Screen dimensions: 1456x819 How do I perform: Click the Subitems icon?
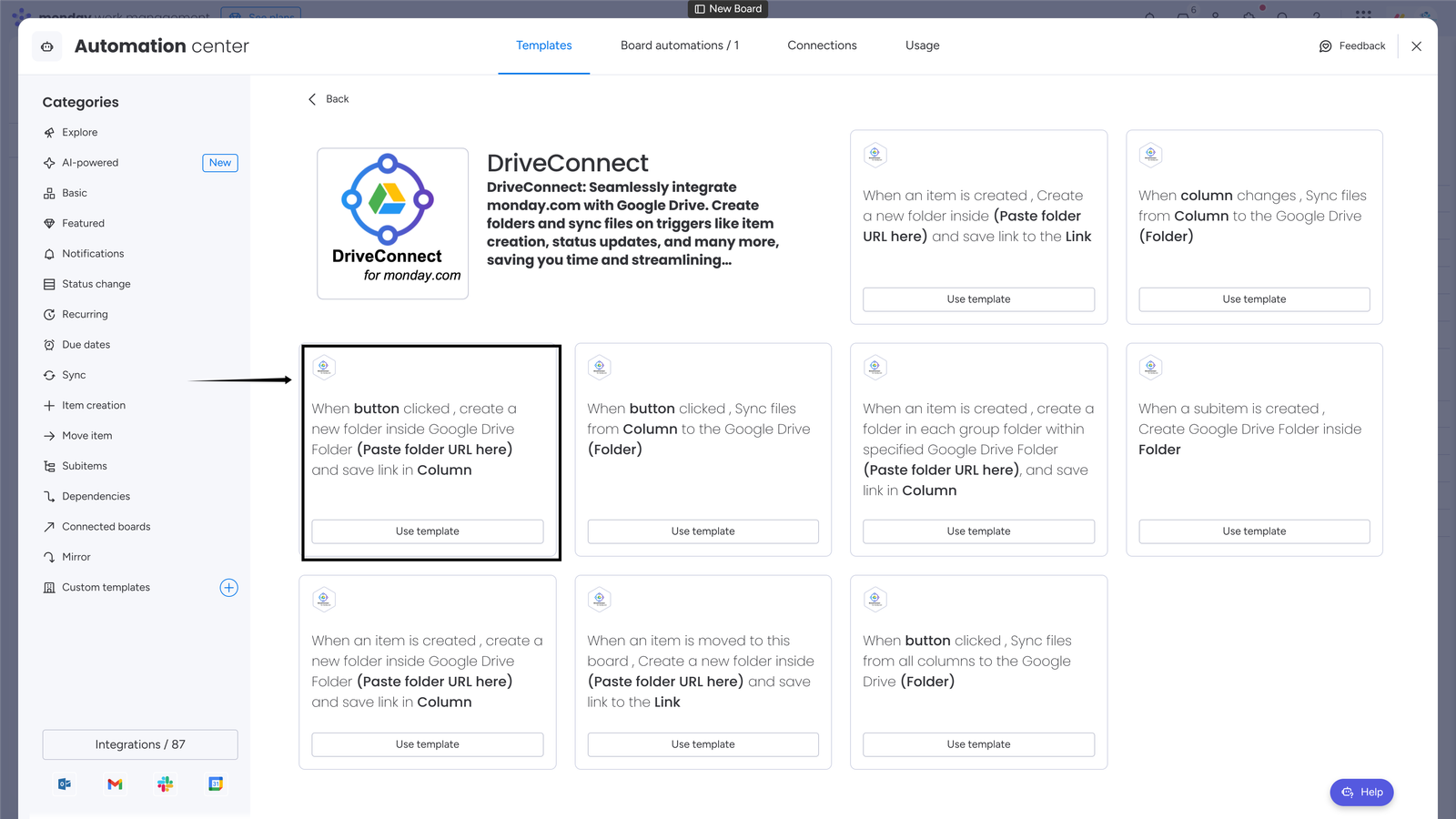coord(49,466)
